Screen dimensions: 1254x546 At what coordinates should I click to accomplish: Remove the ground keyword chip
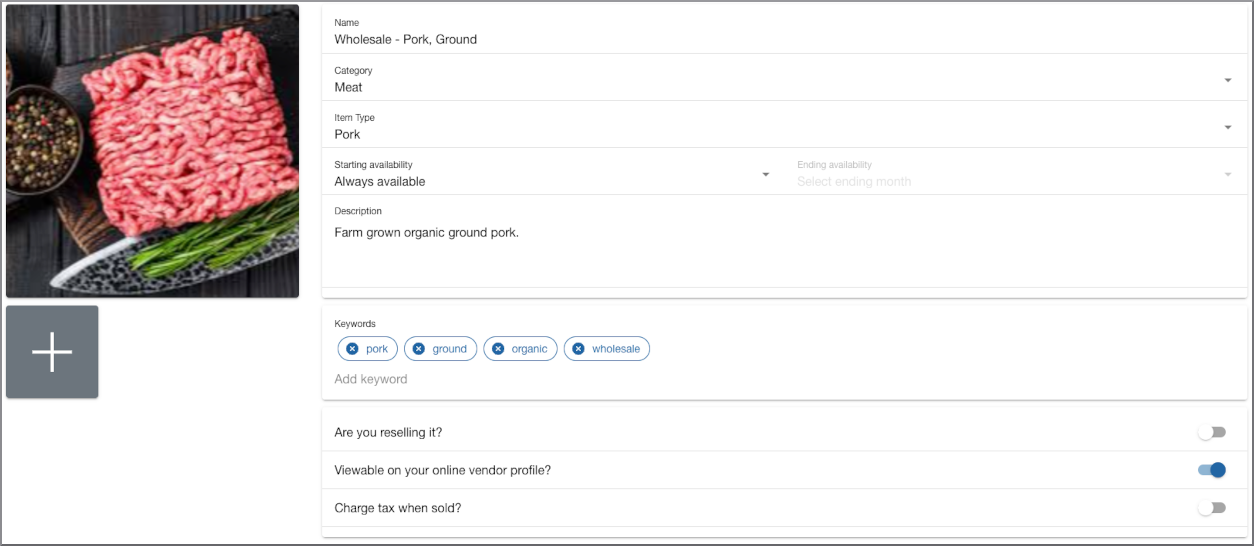point(419,349)
